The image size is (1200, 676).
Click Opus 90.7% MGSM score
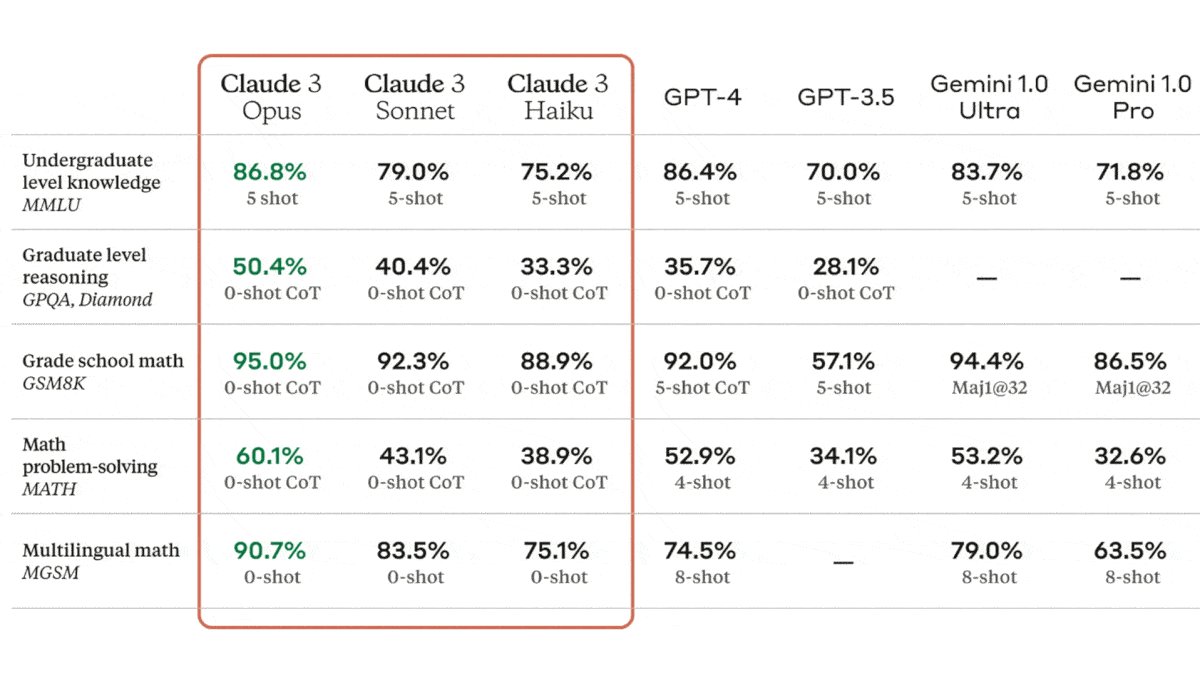(x=271, y=551)
